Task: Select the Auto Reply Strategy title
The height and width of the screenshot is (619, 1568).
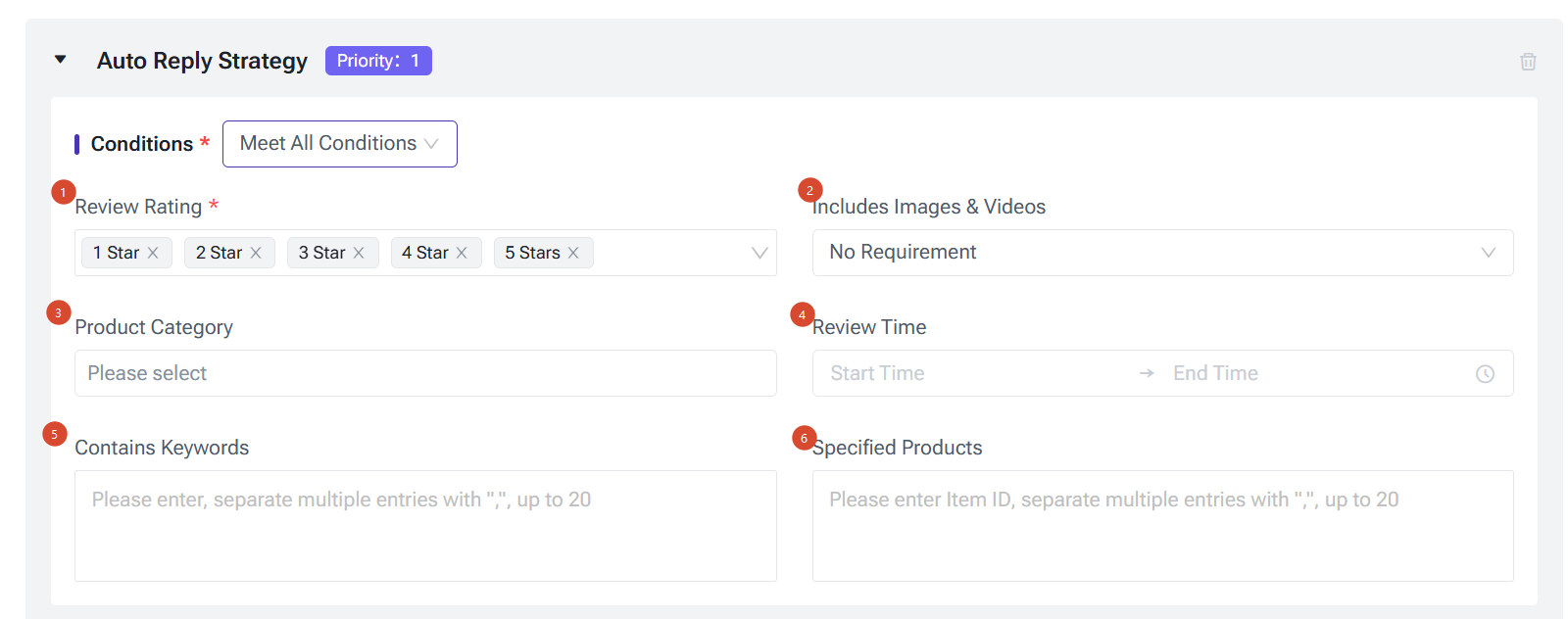Action: pyautogui.click(x=202, y=61)
